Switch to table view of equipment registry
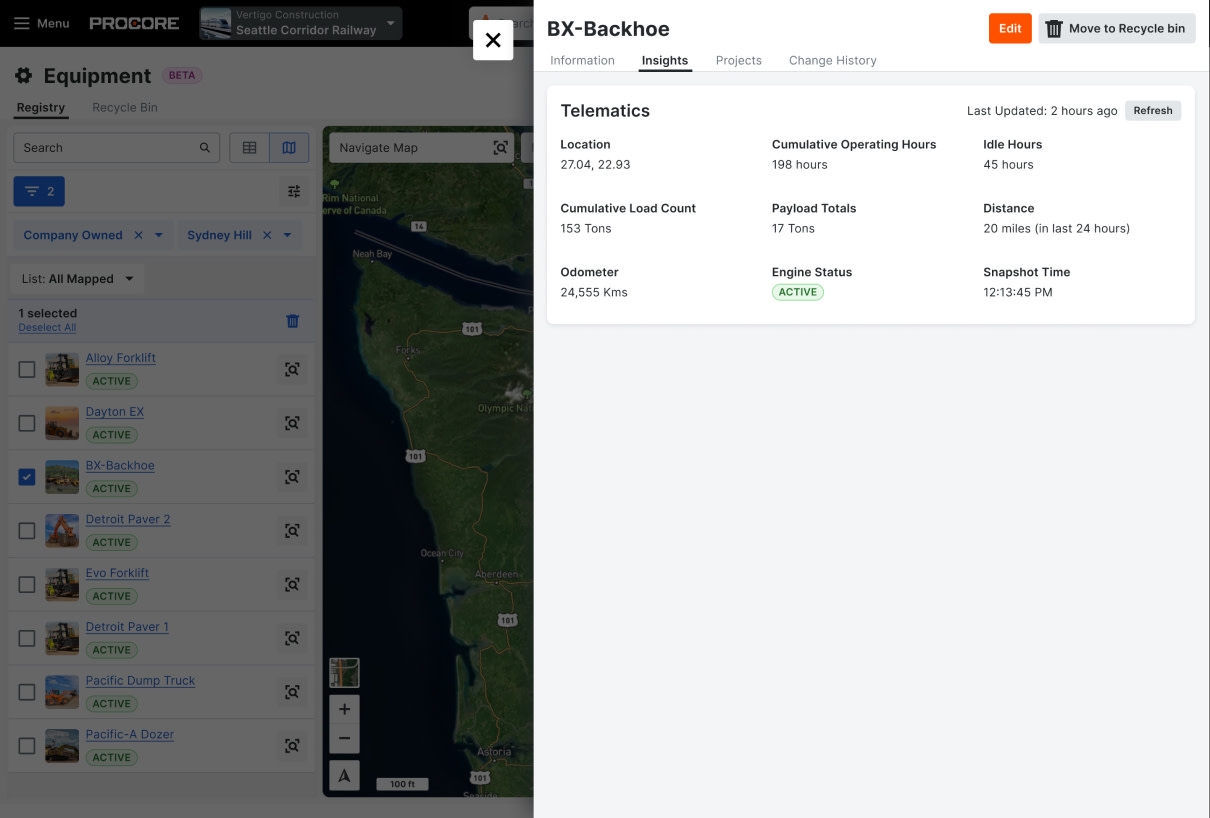This screenshot has width=1210, height=818. click(248, 147)
